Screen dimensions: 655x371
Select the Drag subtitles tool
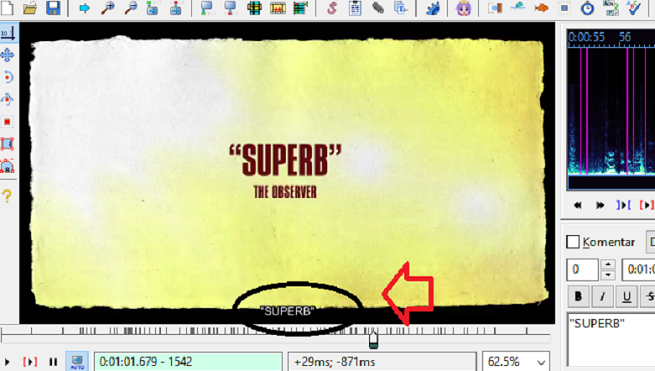[x=8, y=55]
